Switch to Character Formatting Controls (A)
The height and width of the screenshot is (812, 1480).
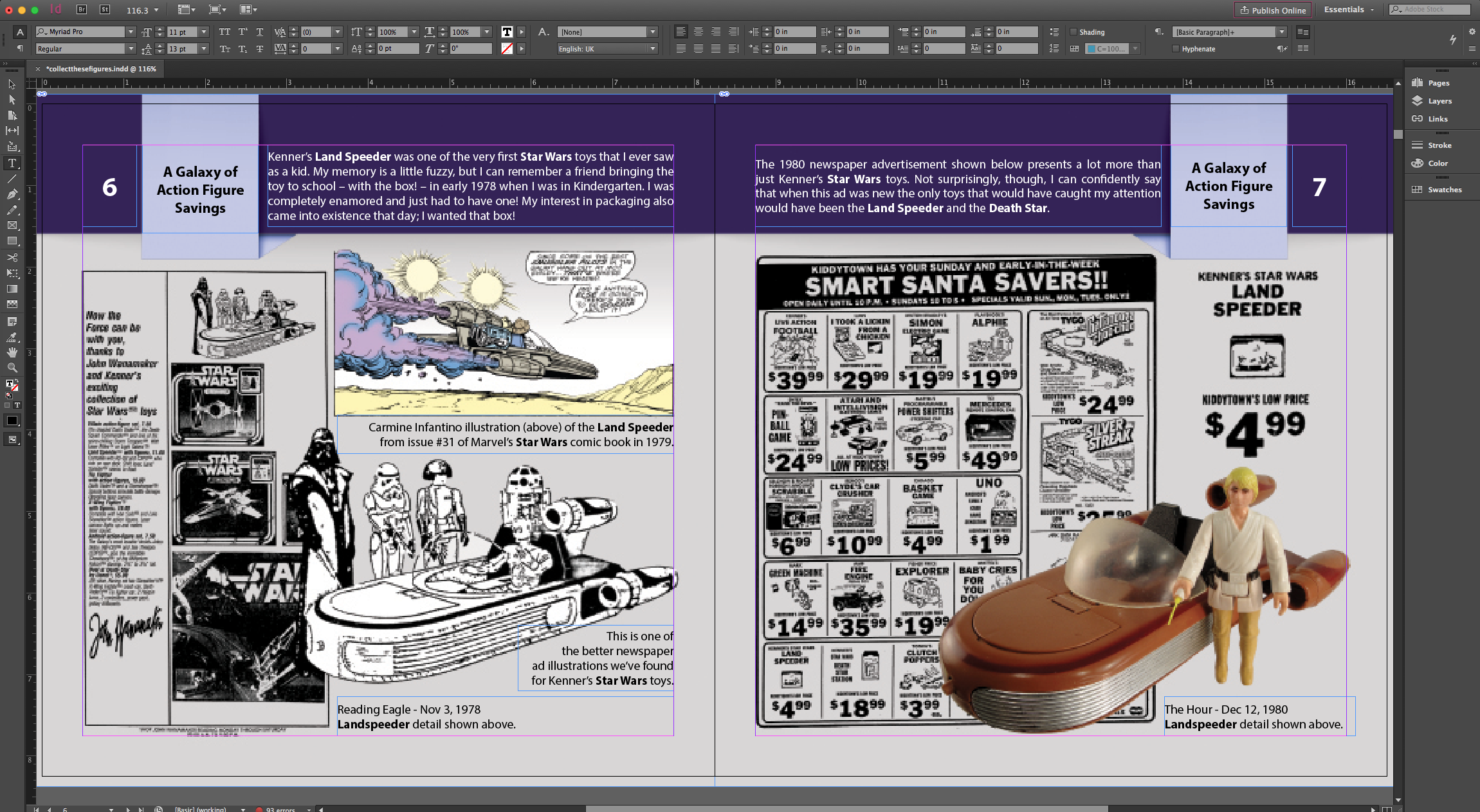(20, 32)
